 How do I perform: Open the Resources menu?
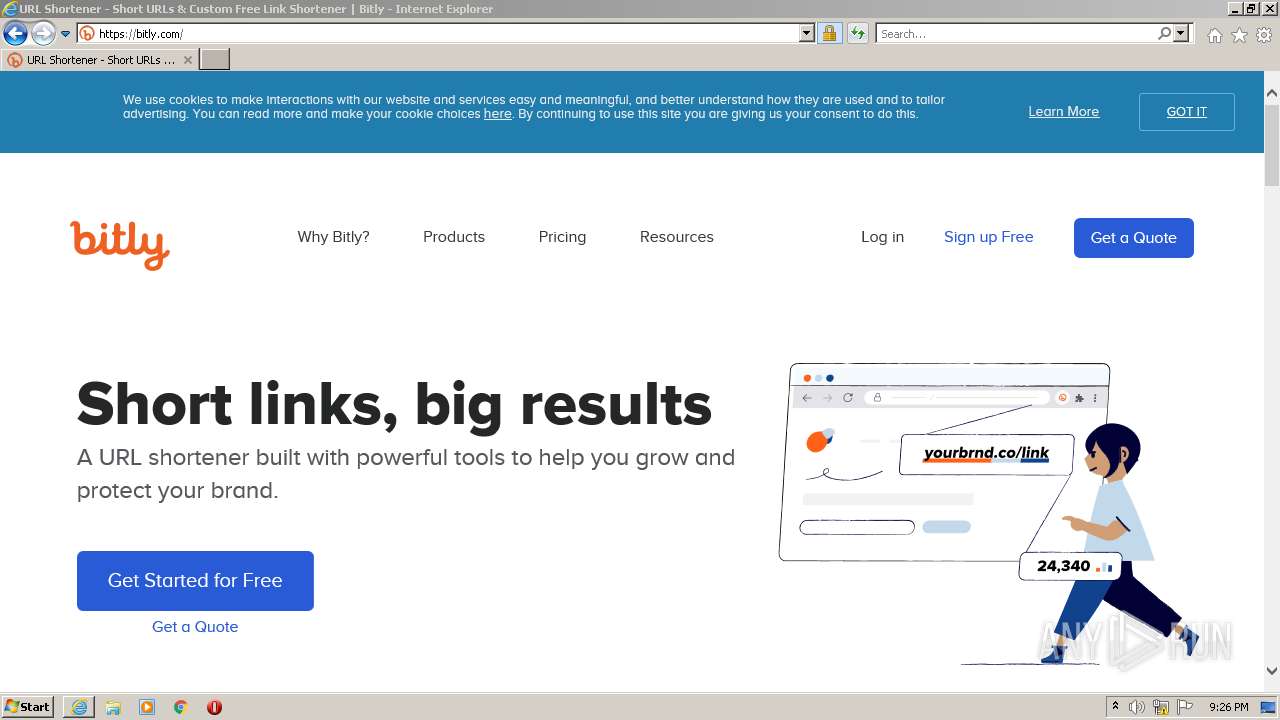point(677,237)
